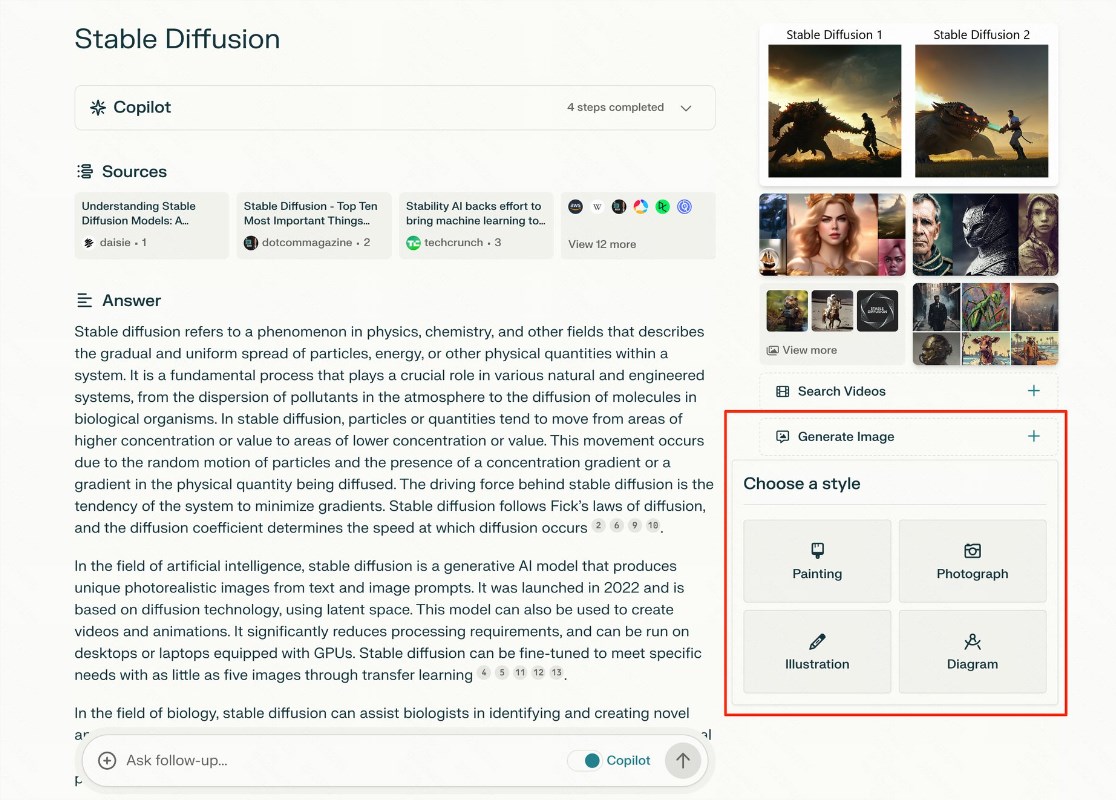Screen dimensions: 1116x800
Task: Expand Search Videos with the plus
Action: click(1033, 391)
